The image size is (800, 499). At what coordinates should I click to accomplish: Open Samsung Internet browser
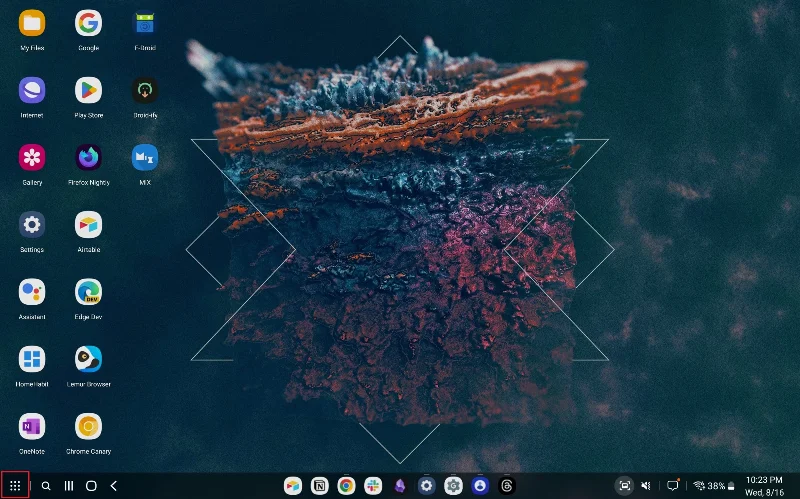pyautogui.click(x=32, y=90)
